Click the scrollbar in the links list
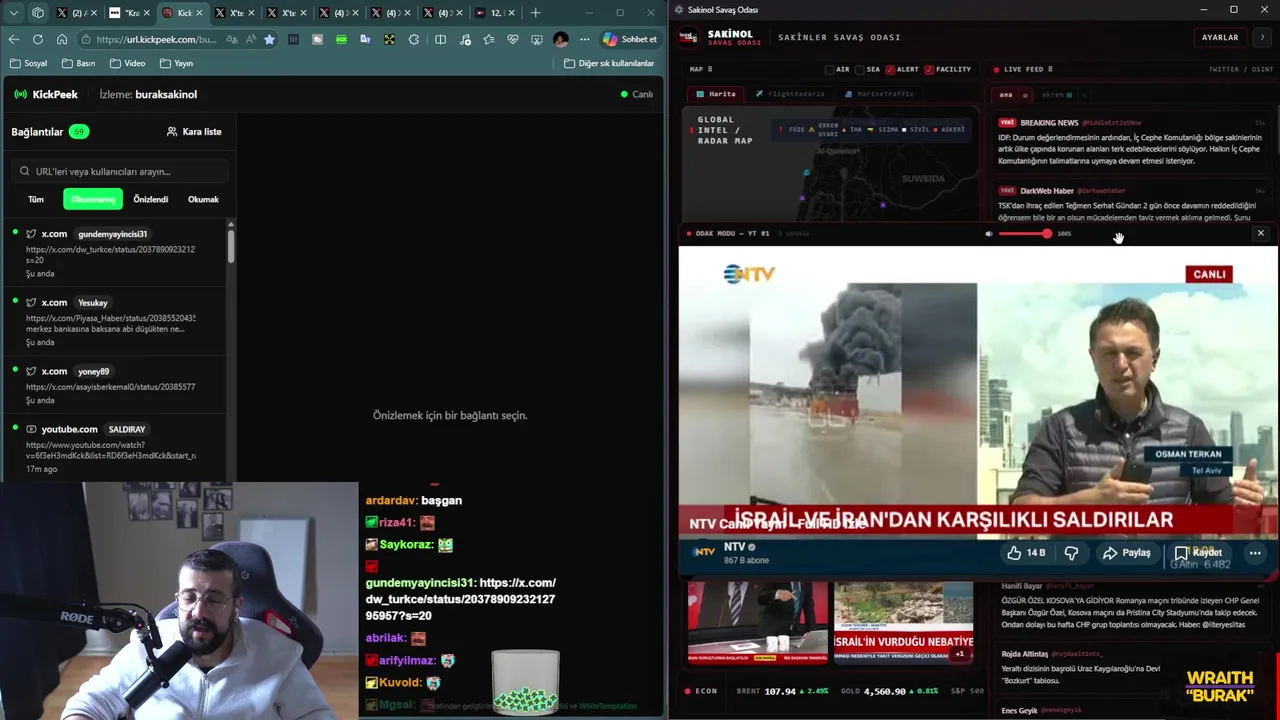Viewport: 1280px width, 720px height. [x=231, y=245]
